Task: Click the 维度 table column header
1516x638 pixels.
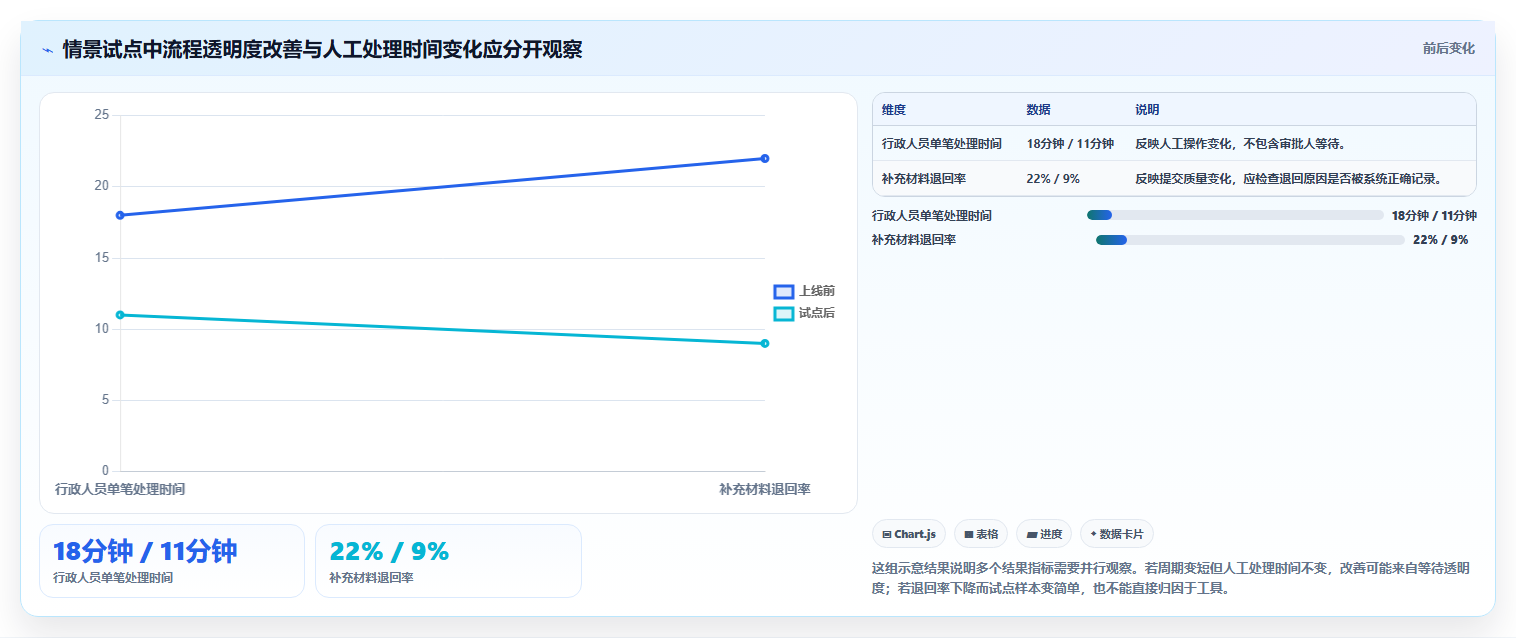Action: tap(894, 110)
